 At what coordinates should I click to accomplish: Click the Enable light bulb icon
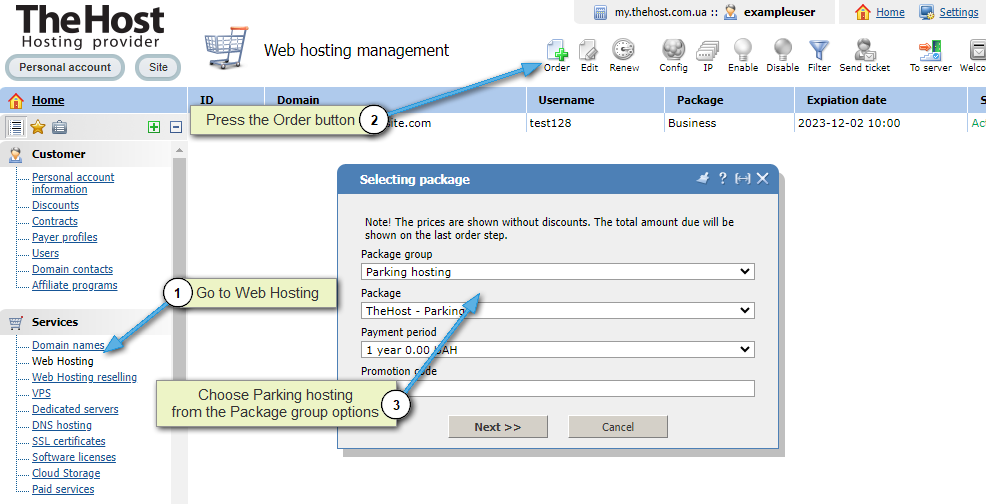[x=743, y=50]
